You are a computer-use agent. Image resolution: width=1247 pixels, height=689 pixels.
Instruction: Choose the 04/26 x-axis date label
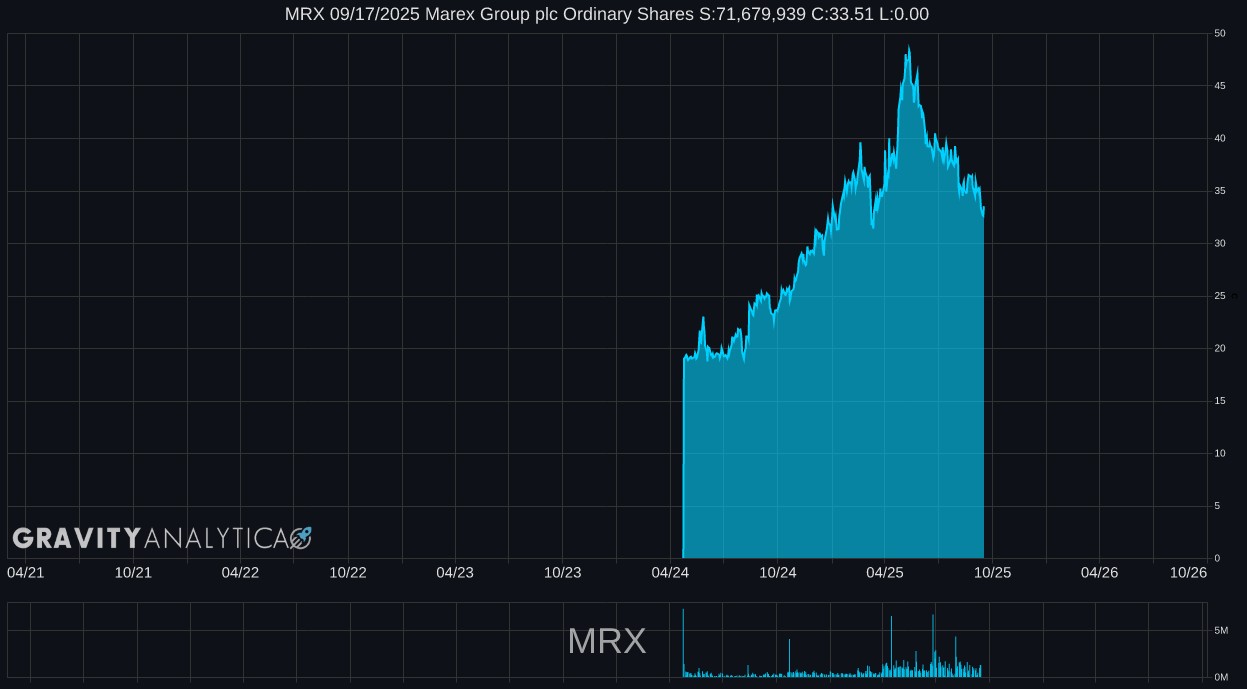click(x=1100, y=572)
